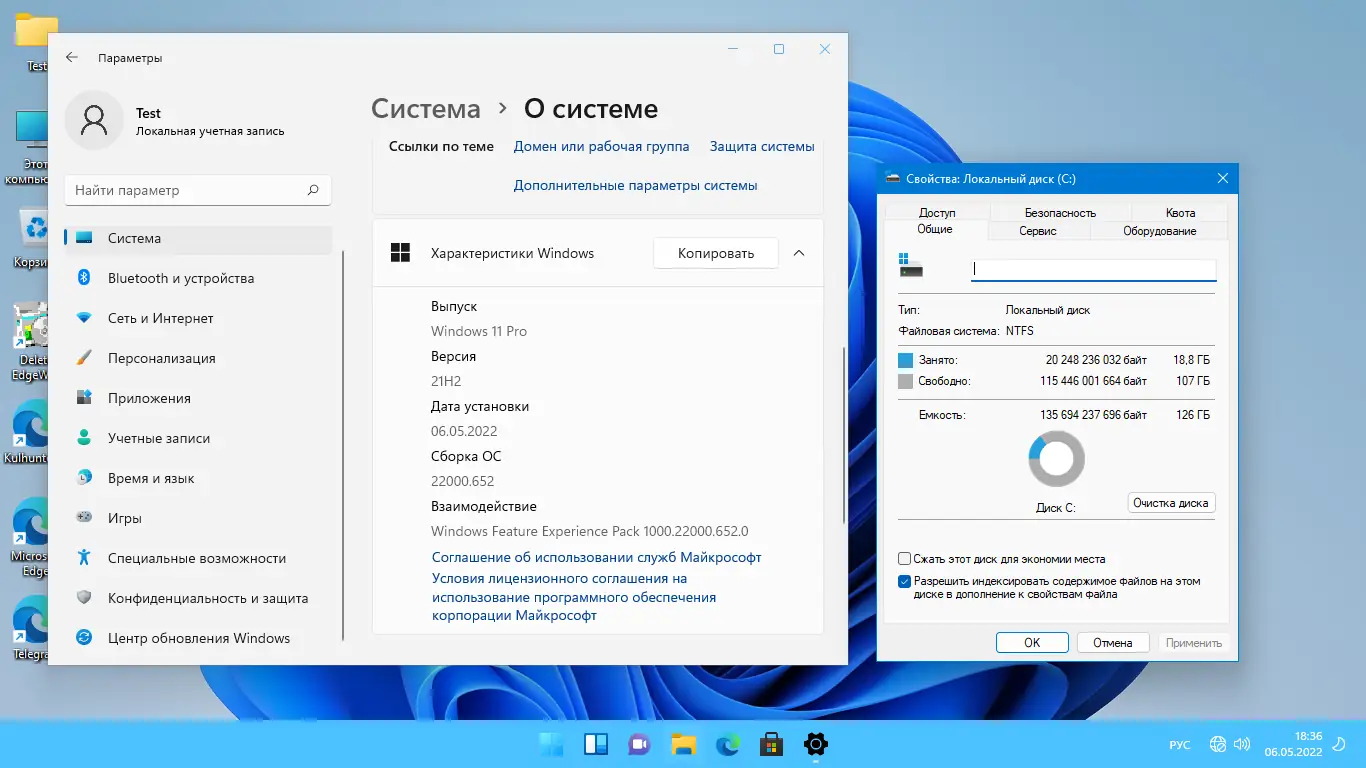Click inside the Найти параметр search field
Screen dimensions: 1366x768
[198, 190]
